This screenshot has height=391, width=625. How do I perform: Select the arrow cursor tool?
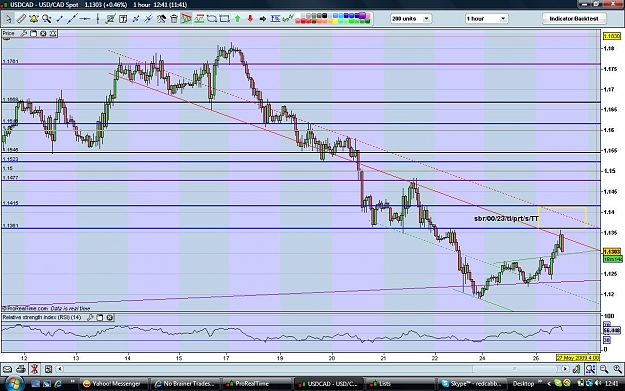pos(8,19)
